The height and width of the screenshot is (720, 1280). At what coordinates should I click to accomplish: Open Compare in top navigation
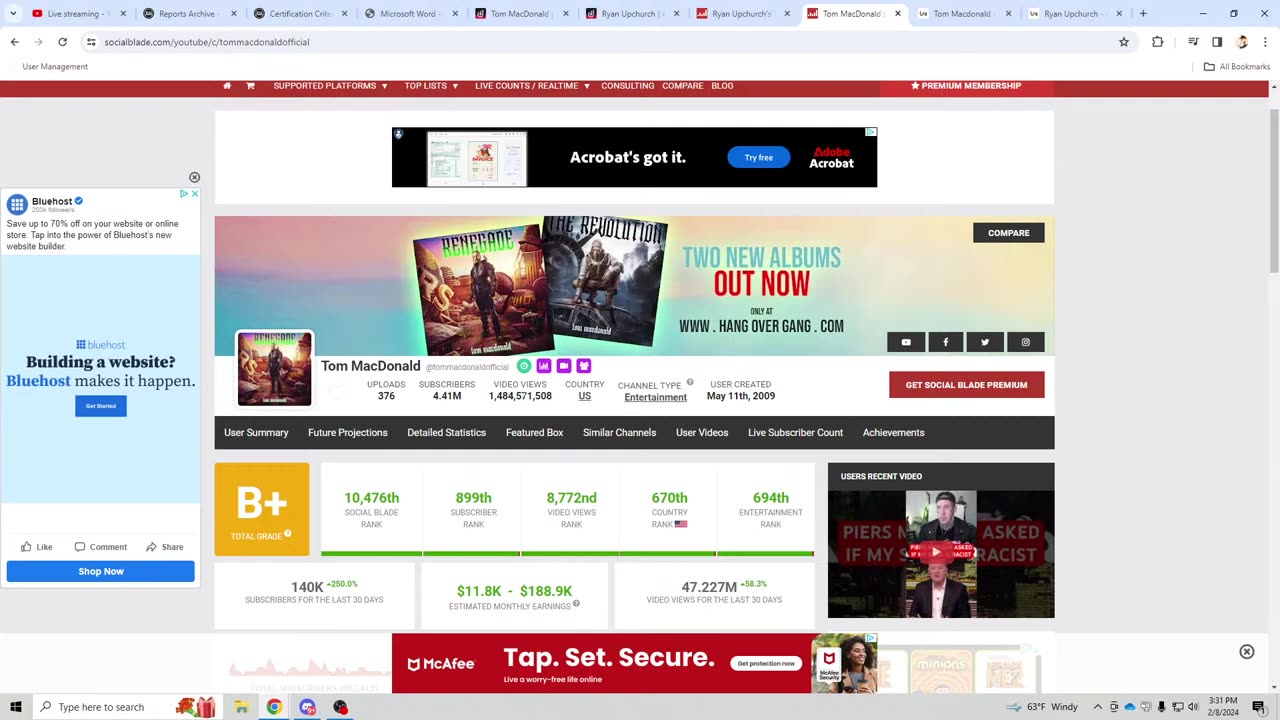click(682, 86)
